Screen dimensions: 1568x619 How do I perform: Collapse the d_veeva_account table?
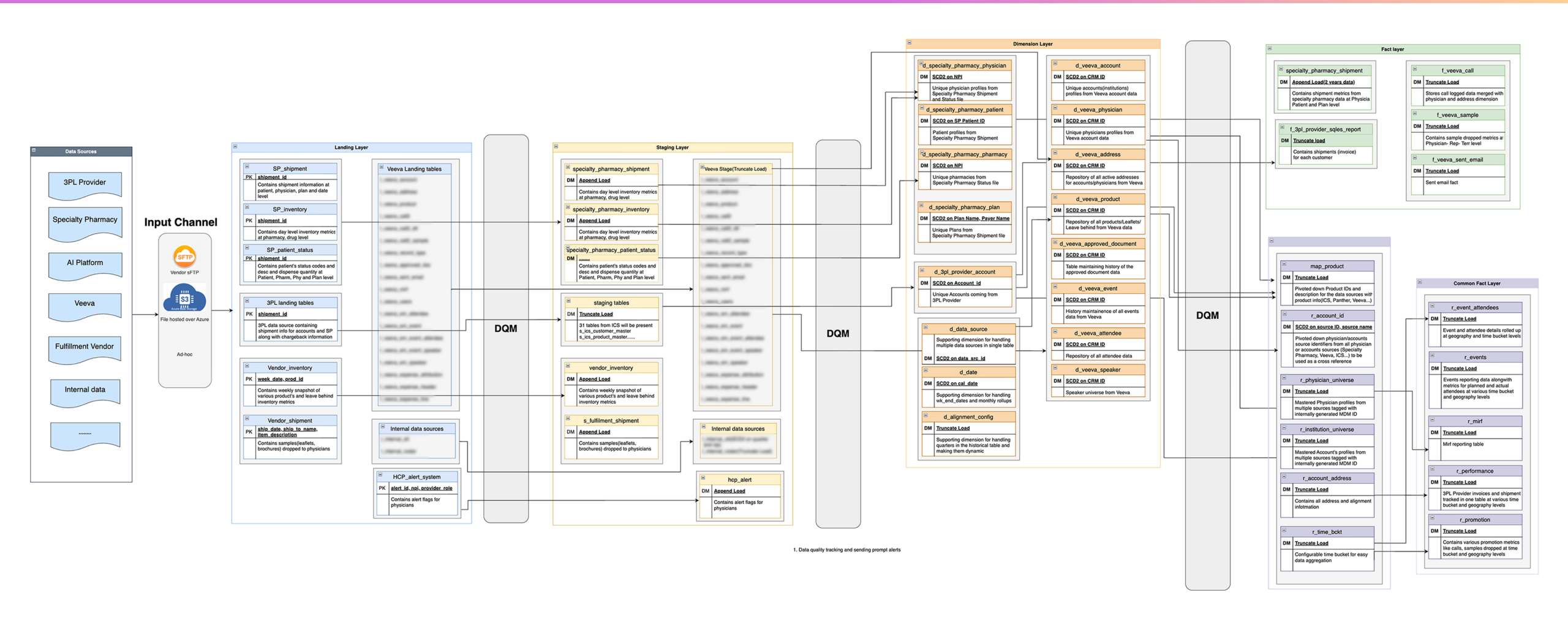pyautogui.click(x=1055, y=63)
